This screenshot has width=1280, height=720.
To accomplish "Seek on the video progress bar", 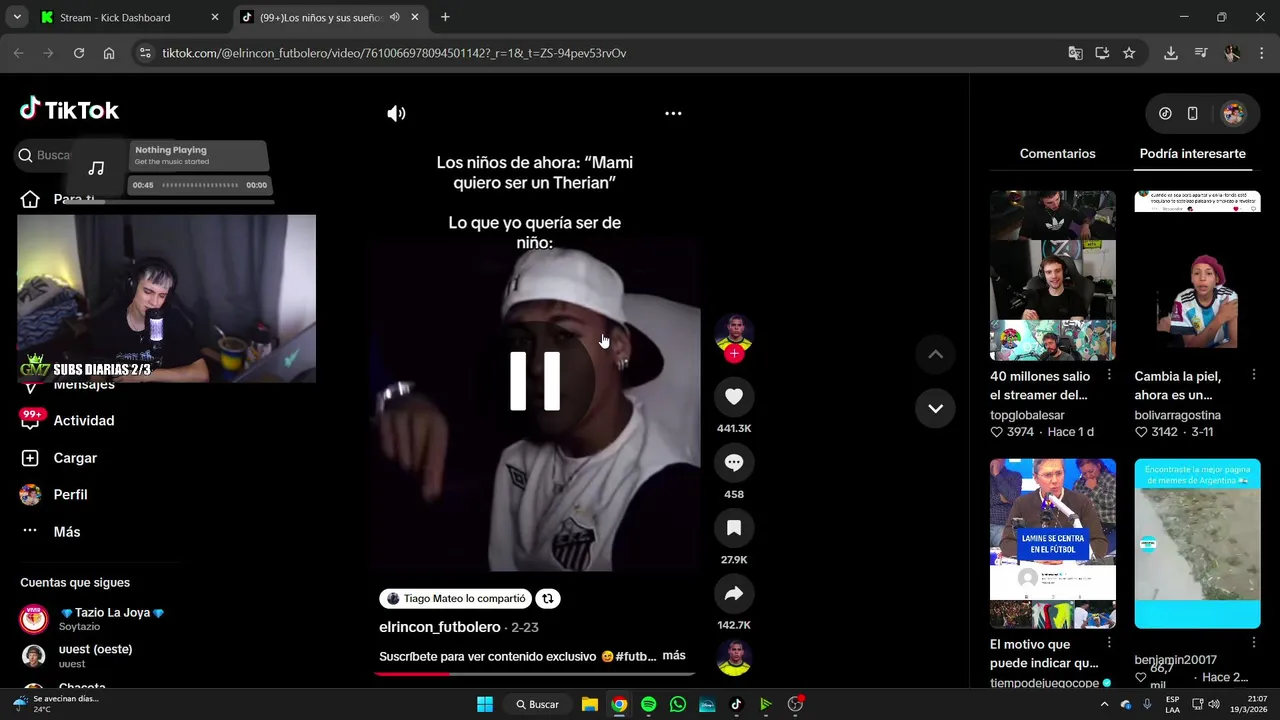I will [535, 673].
